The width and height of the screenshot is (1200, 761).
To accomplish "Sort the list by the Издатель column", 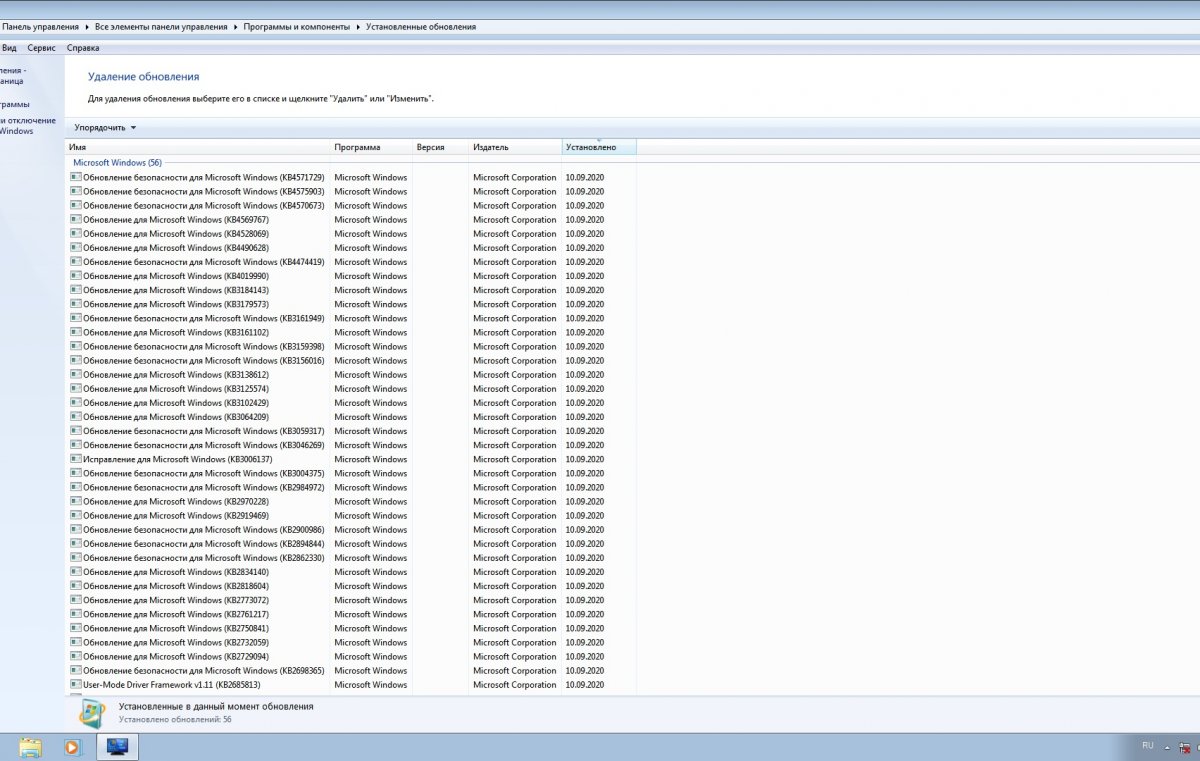I will [516, 147].
